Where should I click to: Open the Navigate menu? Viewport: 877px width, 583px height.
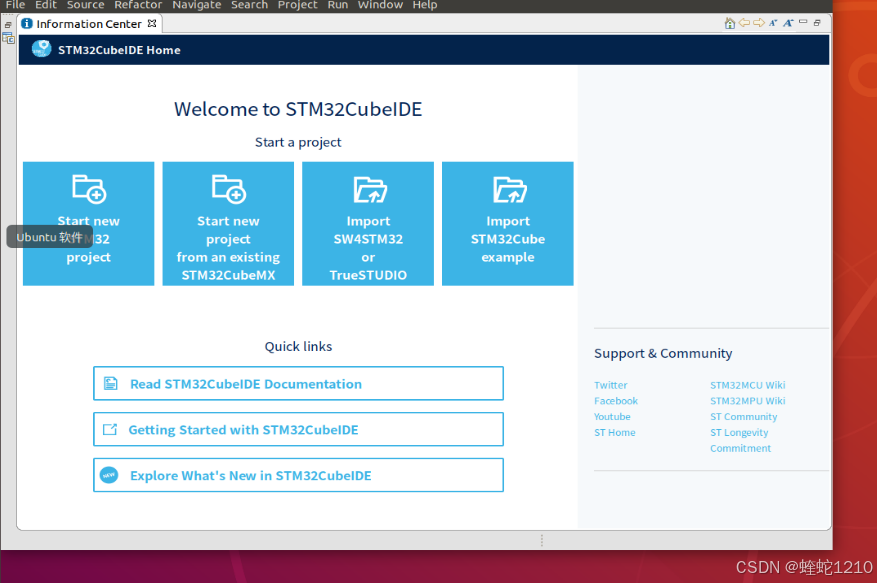[x=197, y=5]
